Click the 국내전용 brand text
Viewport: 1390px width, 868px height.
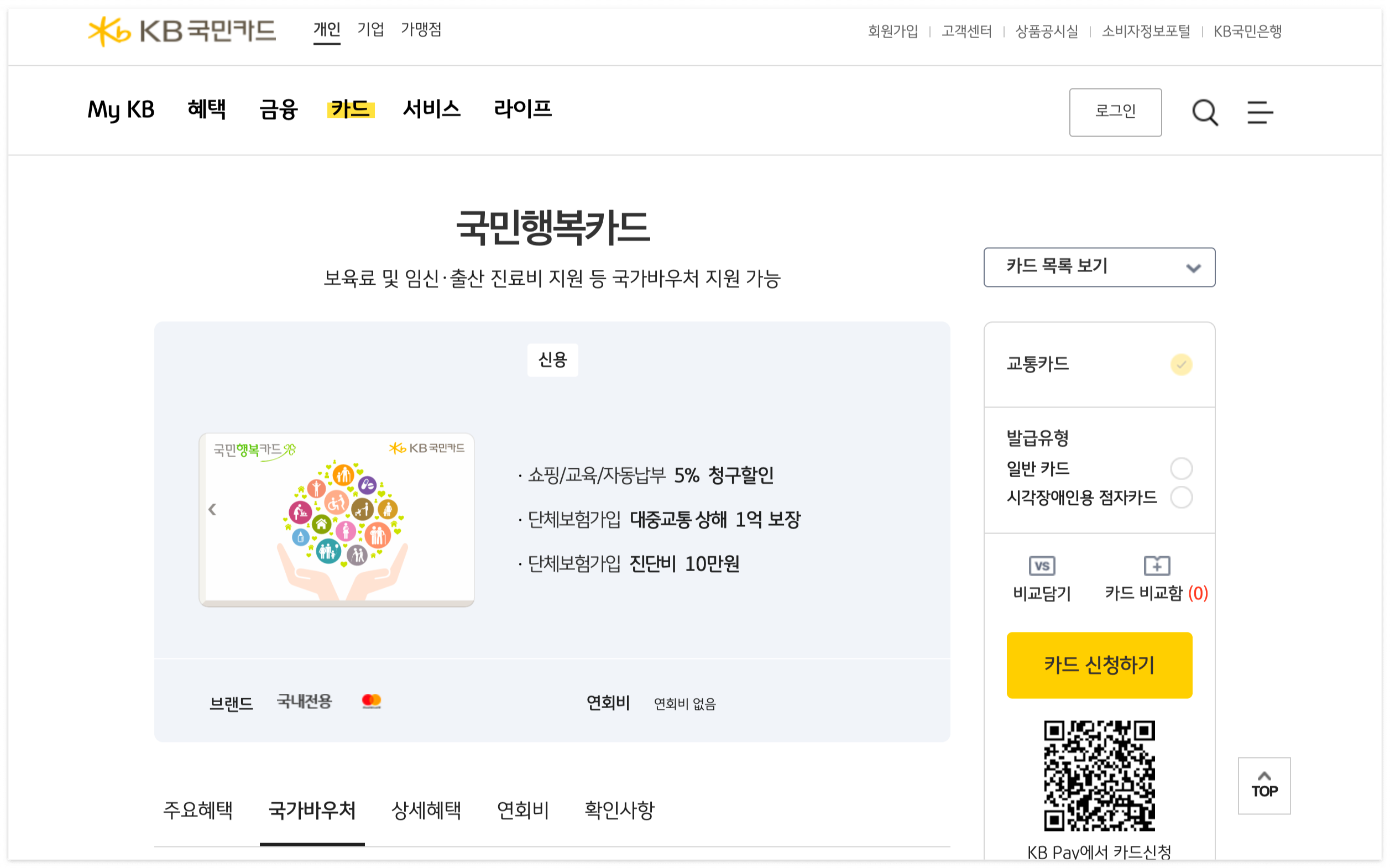(x=304, y=702)
